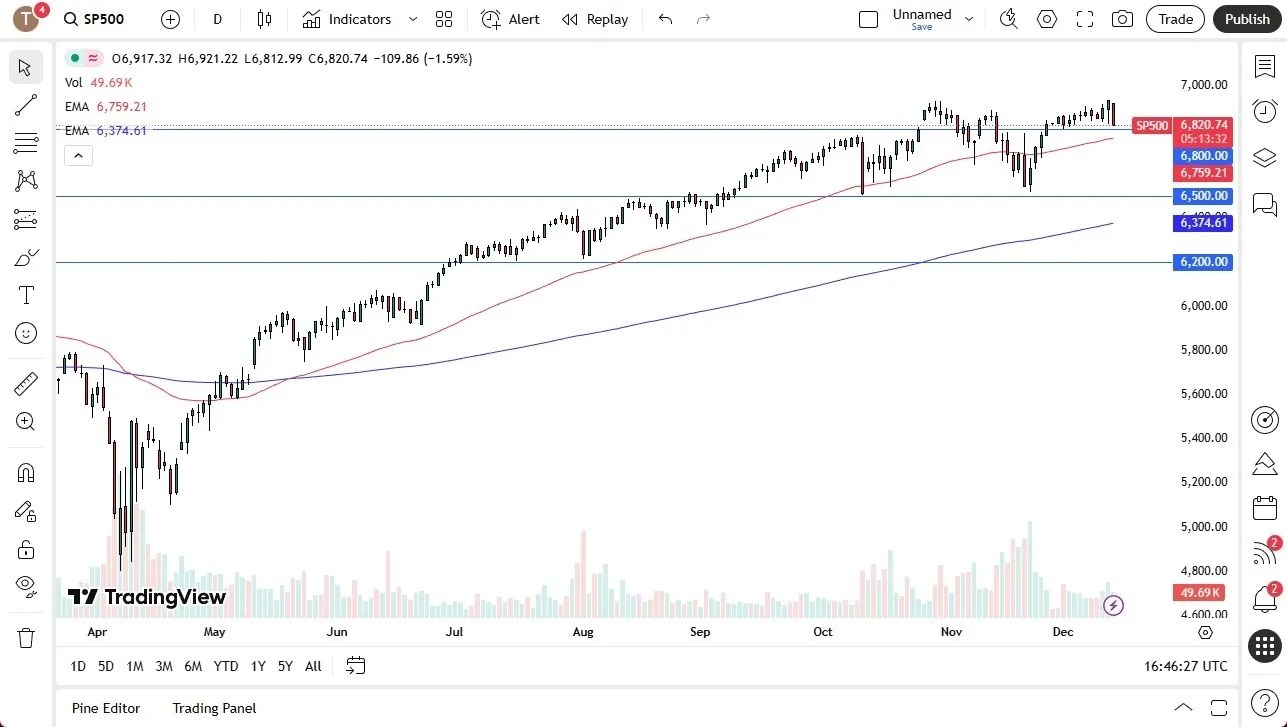Select the Measure ruler tool
The height and width of the screenshot is (727, 1287).
25,383
